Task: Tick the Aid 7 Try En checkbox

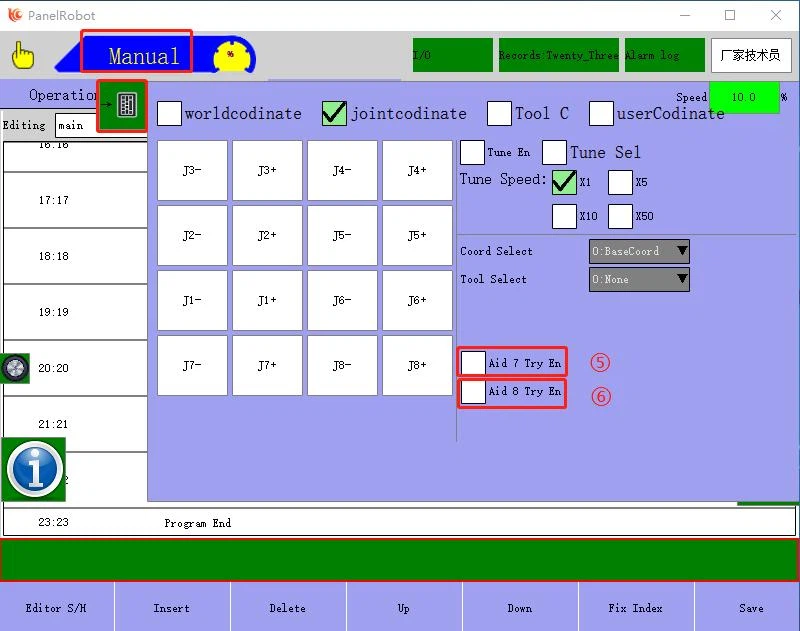Action: coord(474,363)
